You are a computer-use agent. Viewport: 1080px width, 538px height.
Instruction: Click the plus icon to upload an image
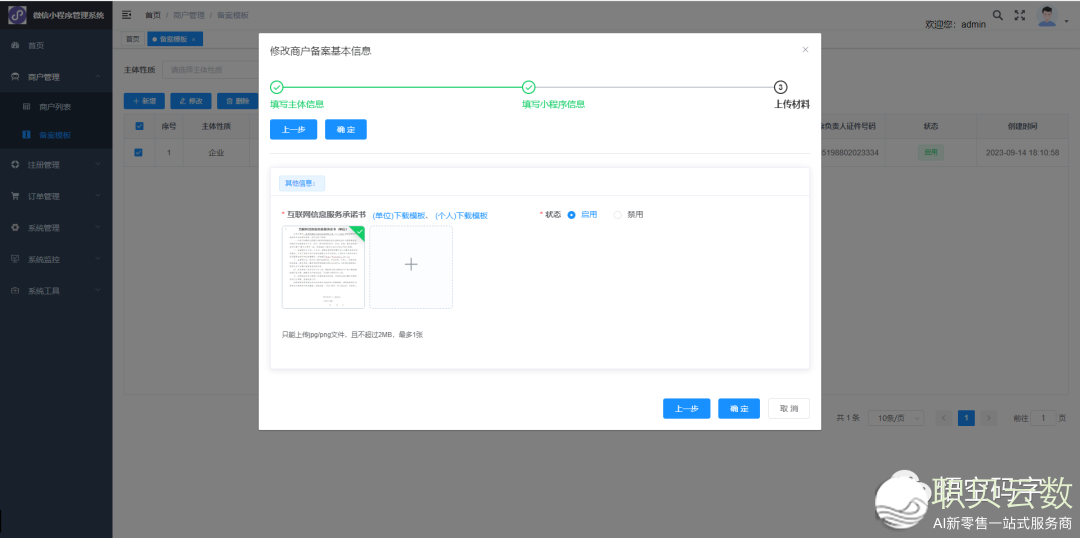pyautogui.click(x=411, y=265)
